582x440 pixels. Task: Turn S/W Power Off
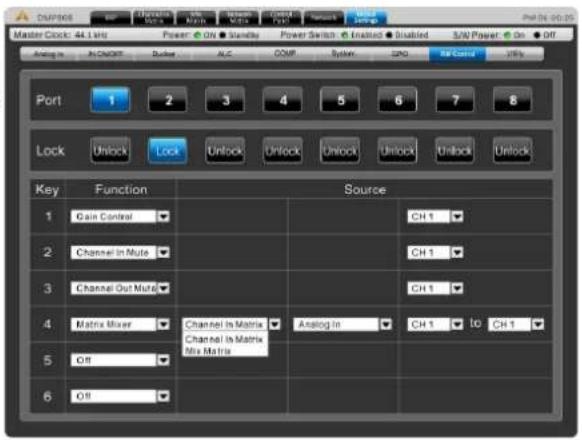click(537, 35)
